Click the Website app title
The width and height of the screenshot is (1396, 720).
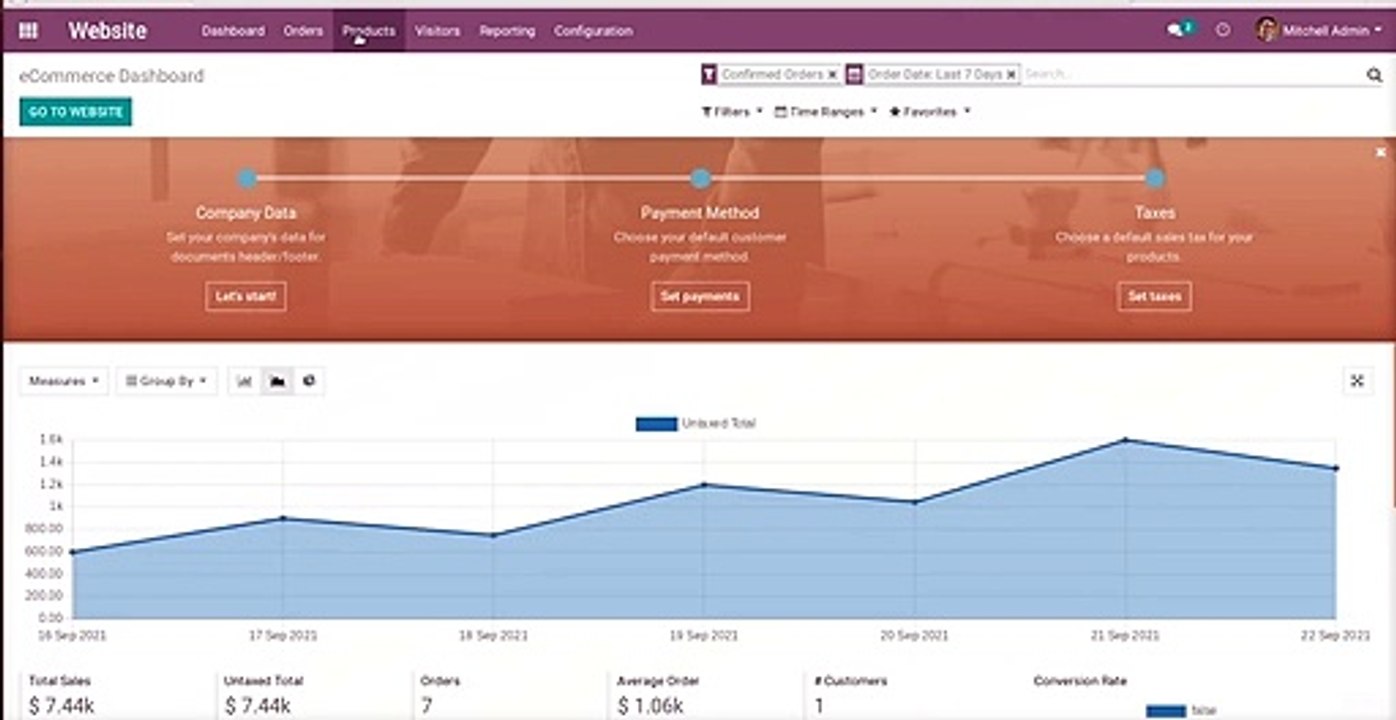[x=107, y=31]
